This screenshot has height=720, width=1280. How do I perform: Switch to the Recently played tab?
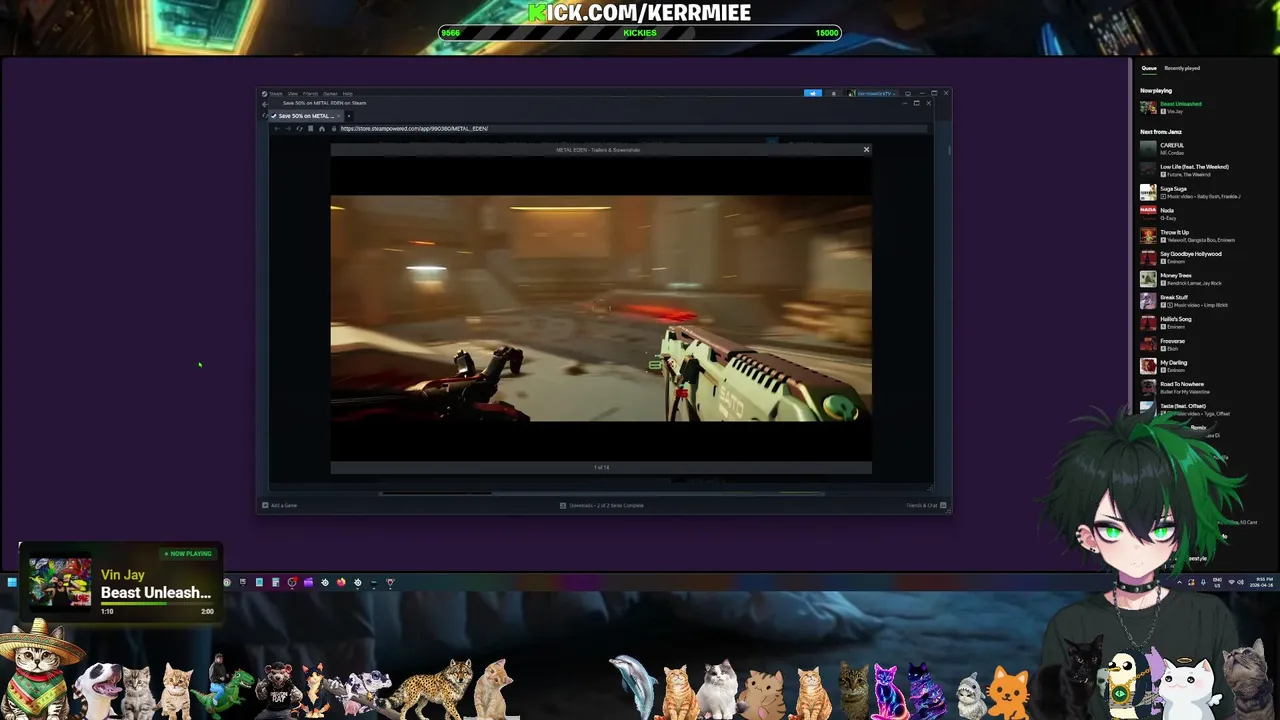tap(1182, 69)
